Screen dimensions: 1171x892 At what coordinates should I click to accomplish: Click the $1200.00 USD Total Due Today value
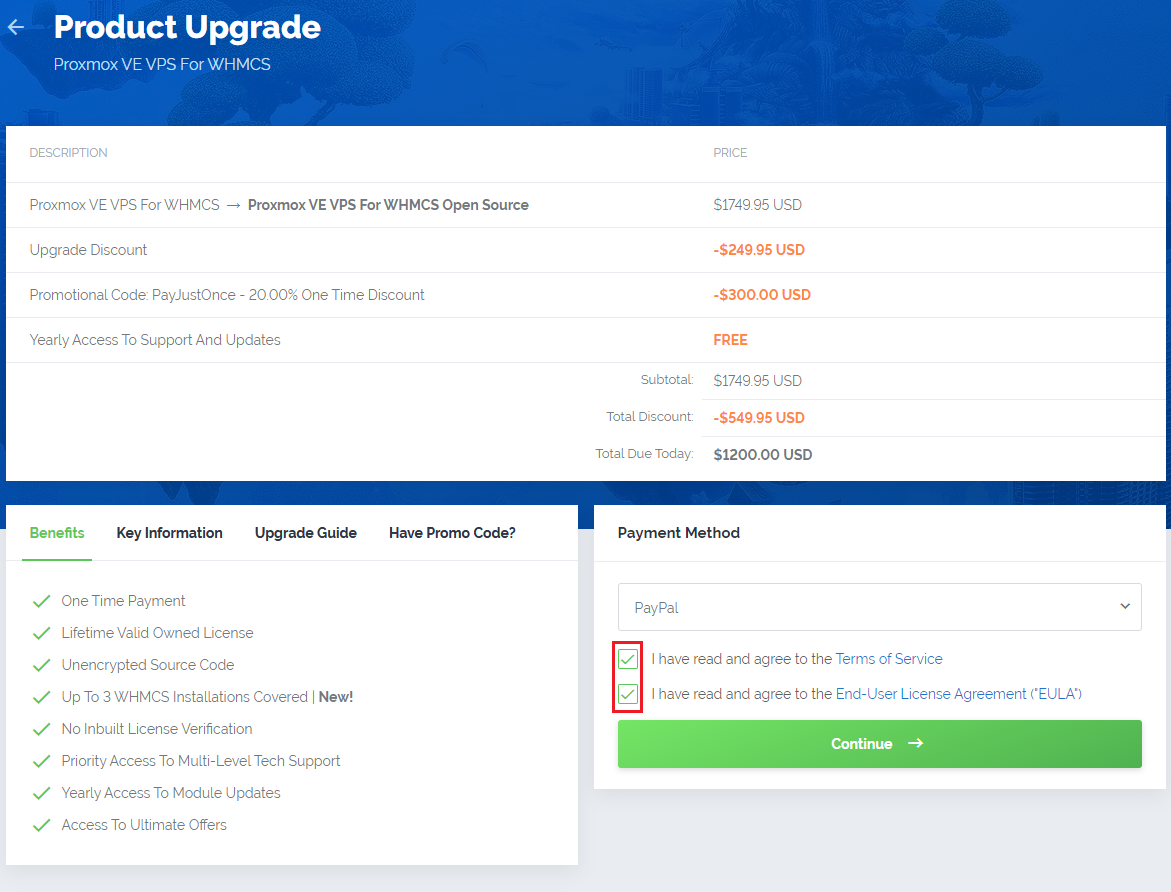pyautogui.click(x=762, y=454)
